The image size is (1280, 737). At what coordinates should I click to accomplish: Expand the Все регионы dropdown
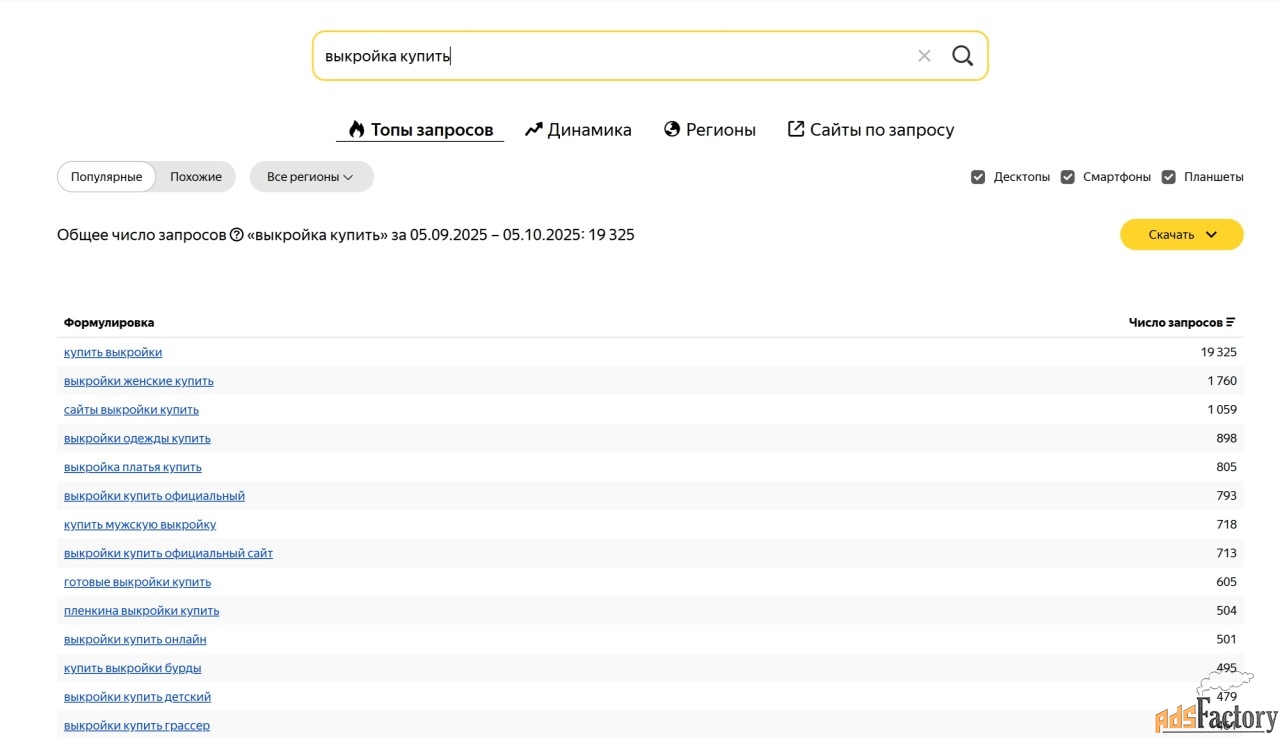click(x=311, y=177)
